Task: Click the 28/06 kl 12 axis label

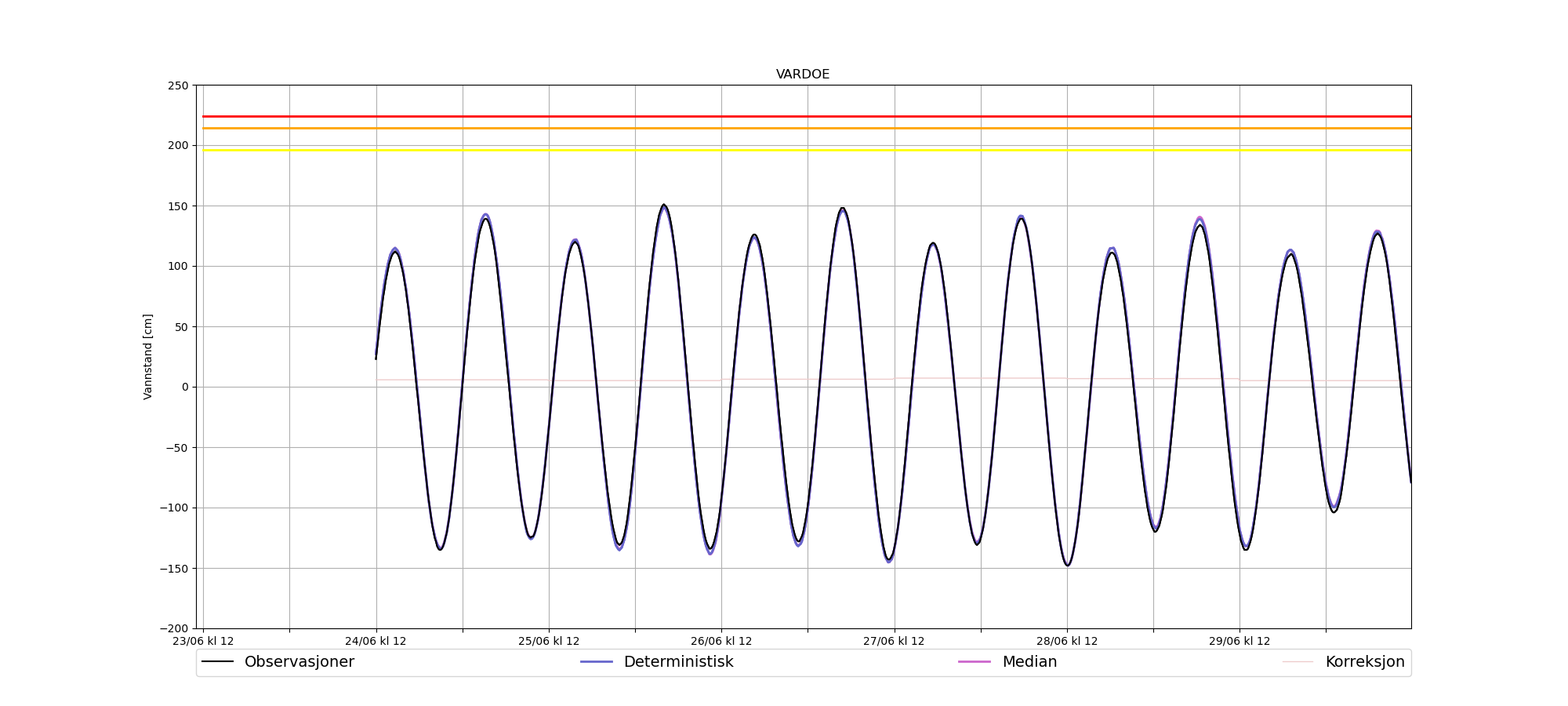Action: click(1067, 641)
